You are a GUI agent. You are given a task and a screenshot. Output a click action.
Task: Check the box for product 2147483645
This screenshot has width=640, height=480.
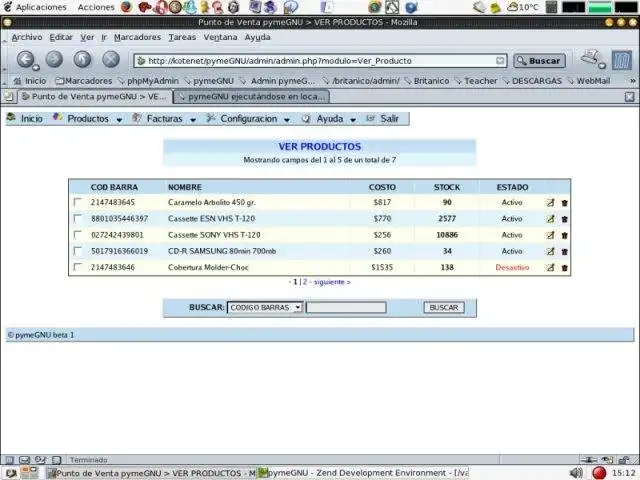click(78, 202)
